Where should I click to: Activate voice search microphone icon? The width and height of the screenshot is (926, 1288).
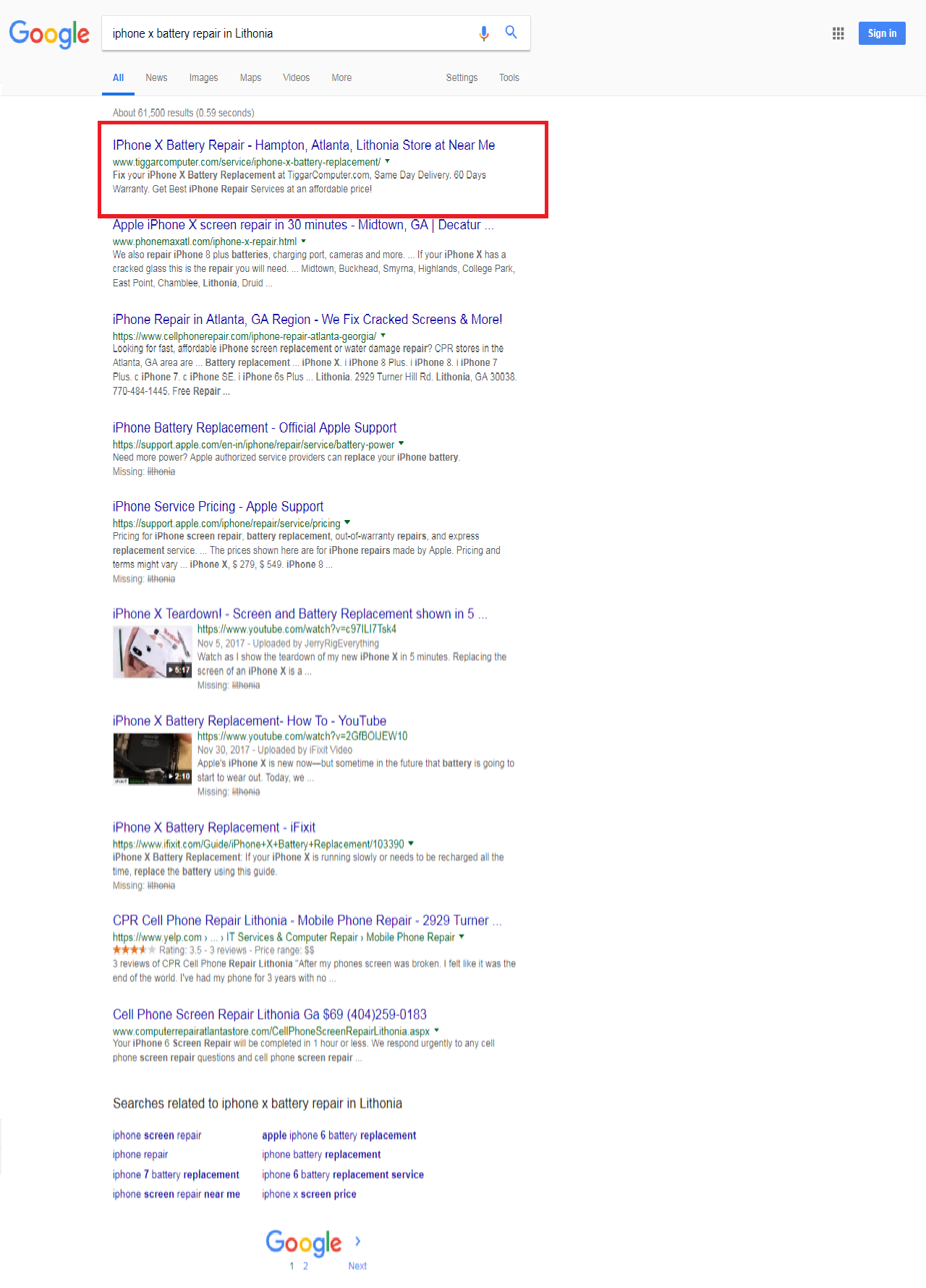click(x=484, y=33)
